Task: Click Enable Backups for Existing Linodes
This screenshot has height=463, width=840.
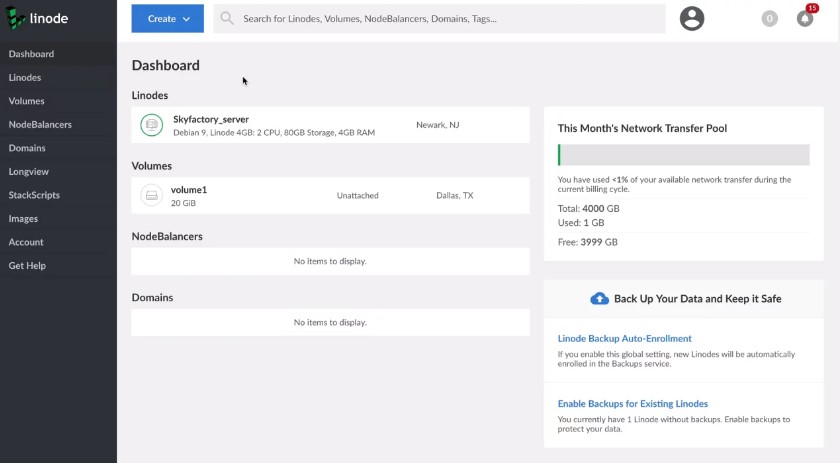Action: pos(633,404)
